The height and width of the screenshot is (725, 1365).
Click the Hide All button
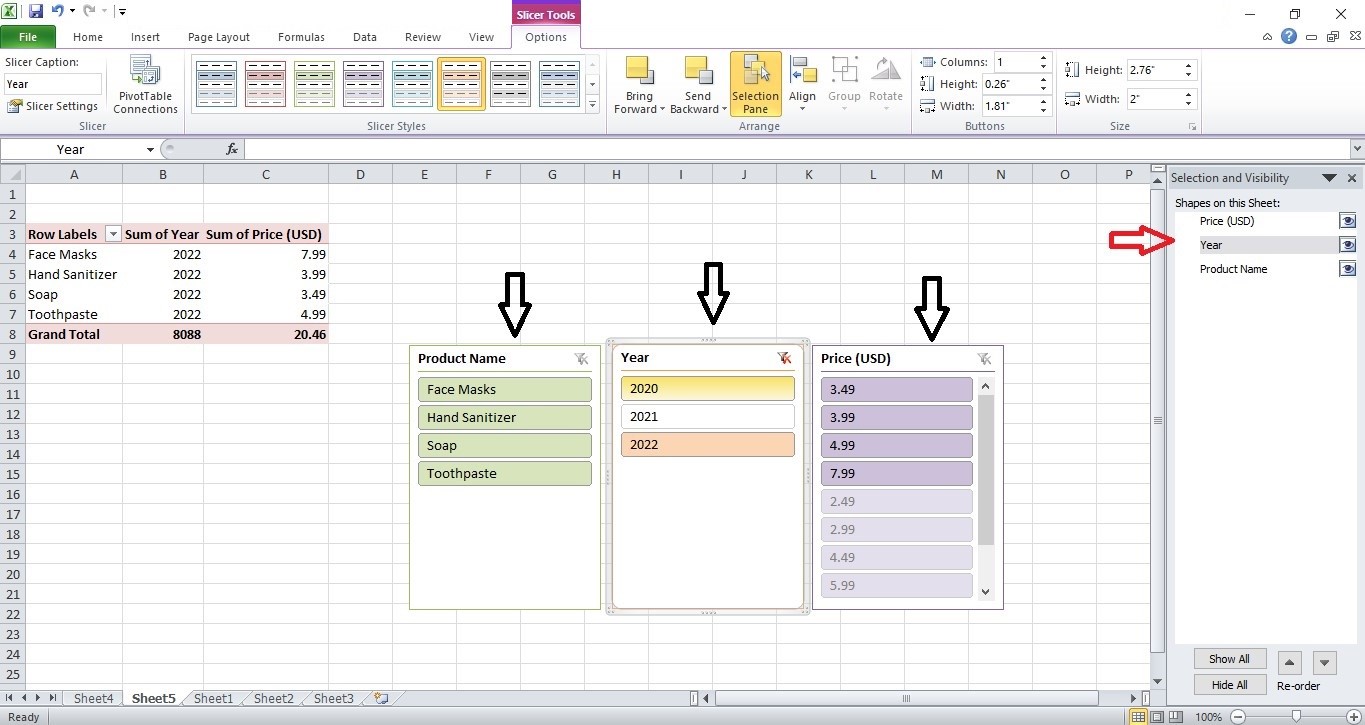[x=1229, y=684]
